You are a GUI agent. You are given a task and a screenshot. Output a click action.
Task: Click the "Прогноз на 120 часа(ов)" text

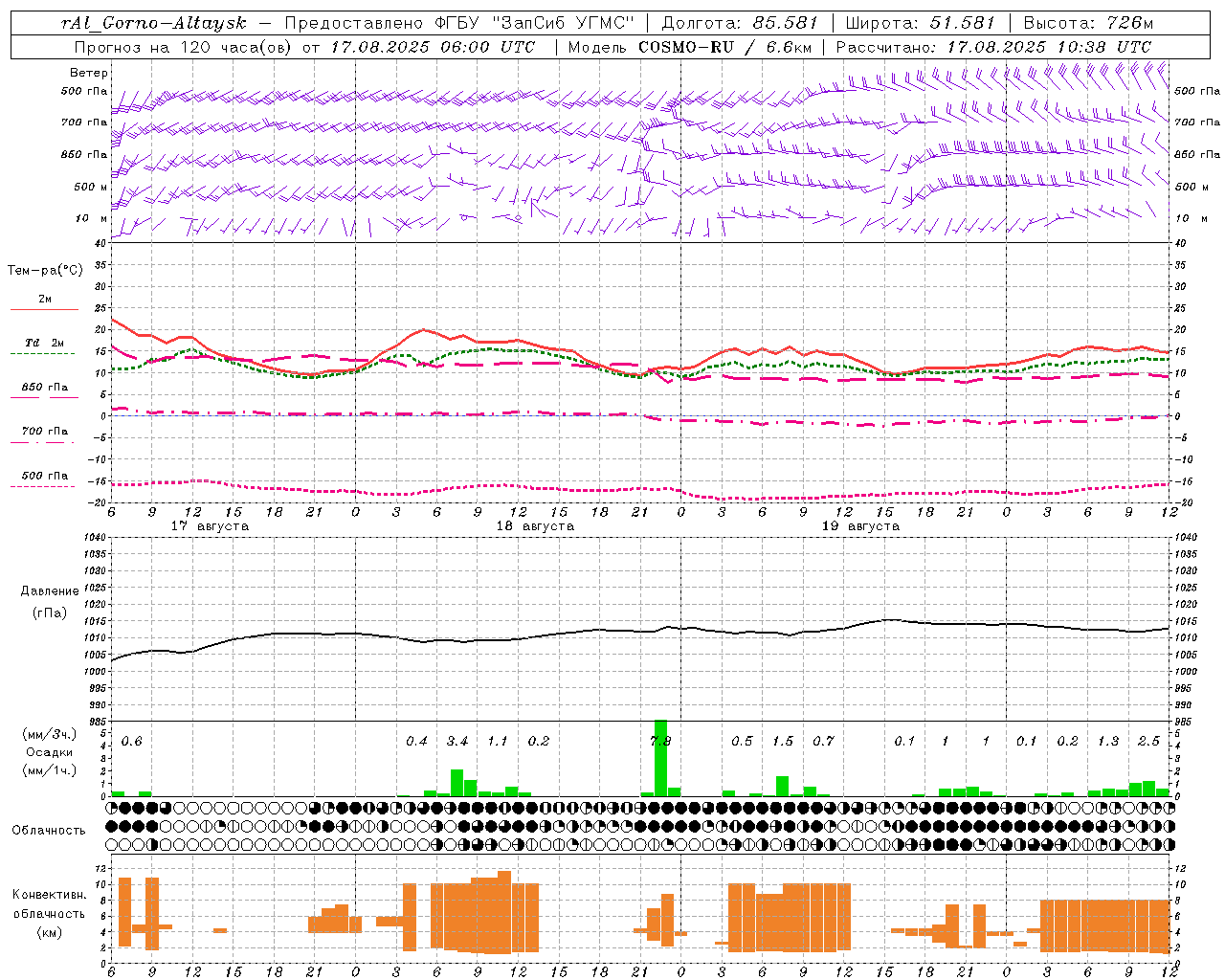point(184,47)
